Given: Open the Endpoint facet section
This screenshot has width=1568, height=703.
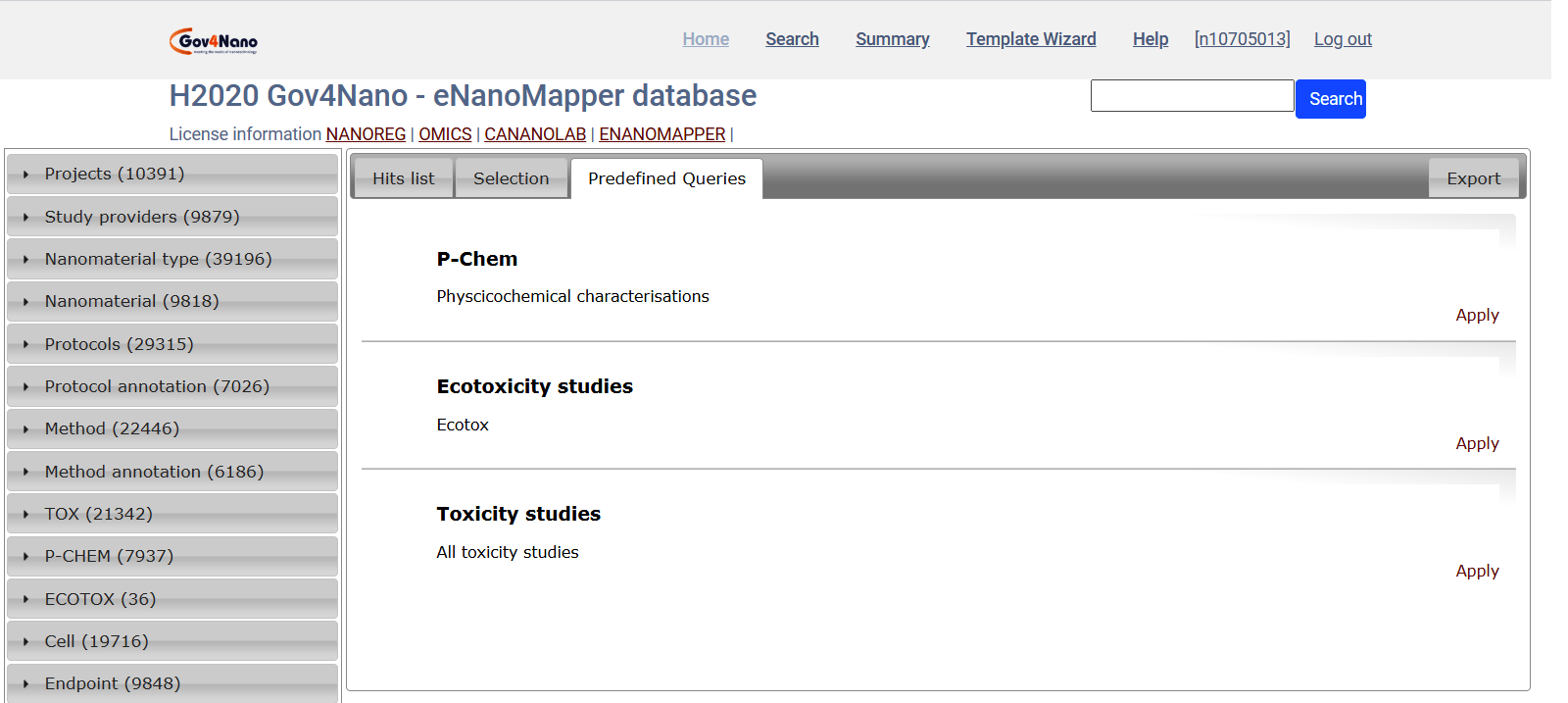Looking at the screenshot, I should (112, 683).
